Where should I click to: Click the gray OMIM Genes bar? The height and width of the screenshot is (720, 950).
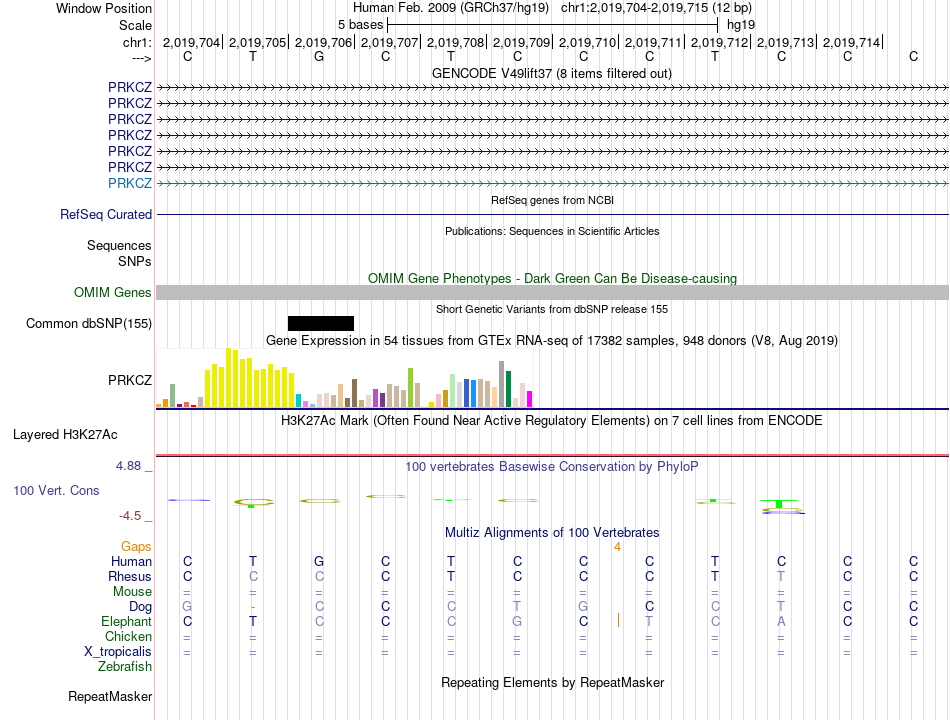click(x=553, y=293)
